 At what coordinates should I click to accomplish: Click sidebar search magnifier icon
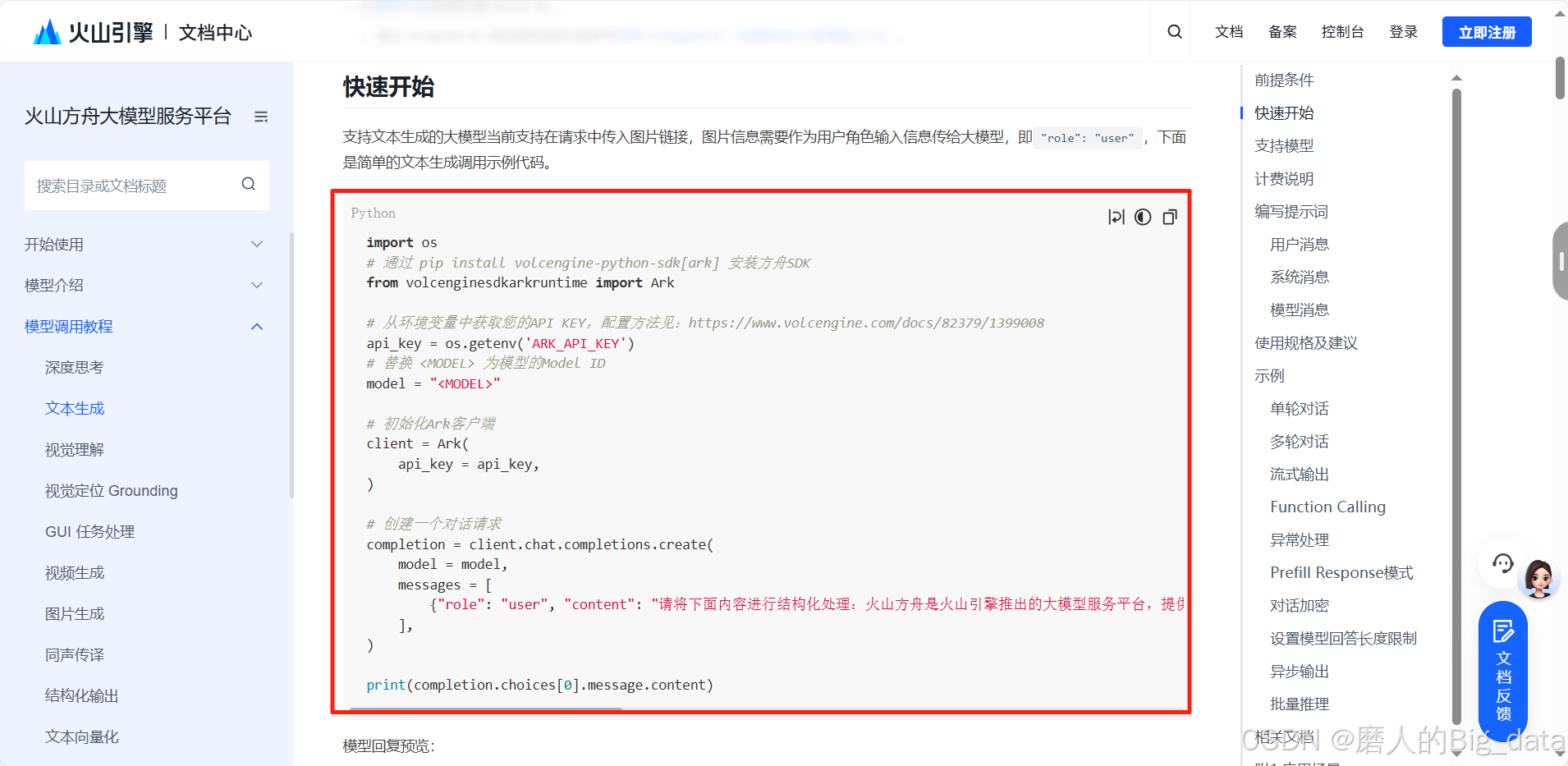coord(249,185)
